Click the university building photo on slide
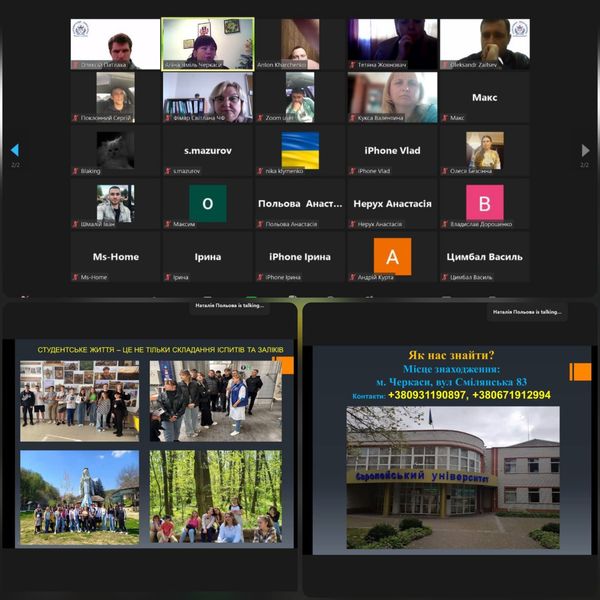The image size is (600, 600). point(452,476)
